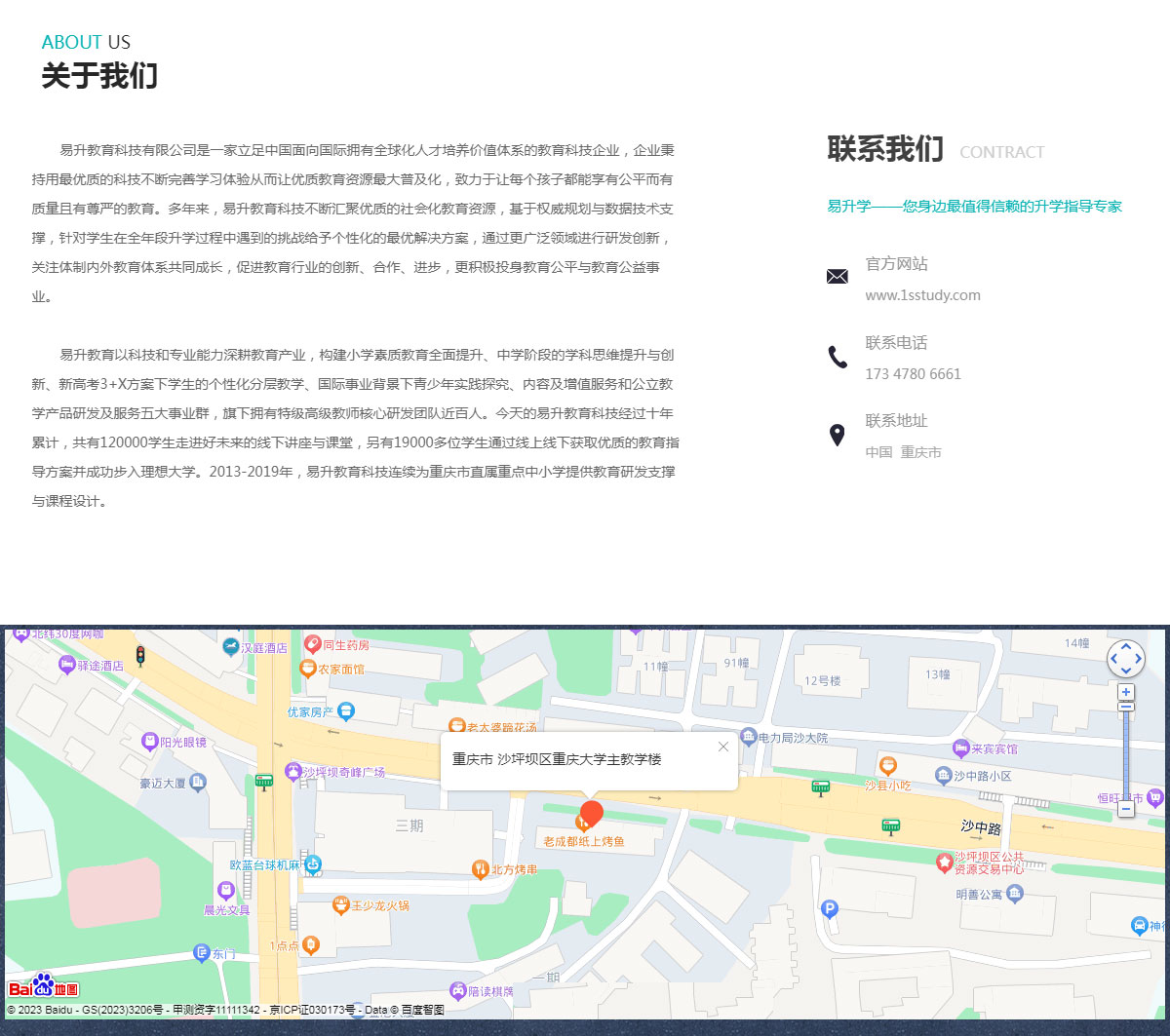Open the www.1sstudy.com website link
1170x1036 pixels.
pos(922,295)
